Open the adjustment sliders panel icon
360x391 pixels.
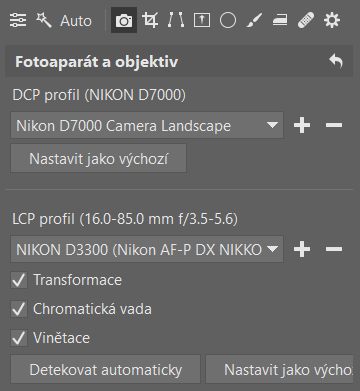coord(18,20)
